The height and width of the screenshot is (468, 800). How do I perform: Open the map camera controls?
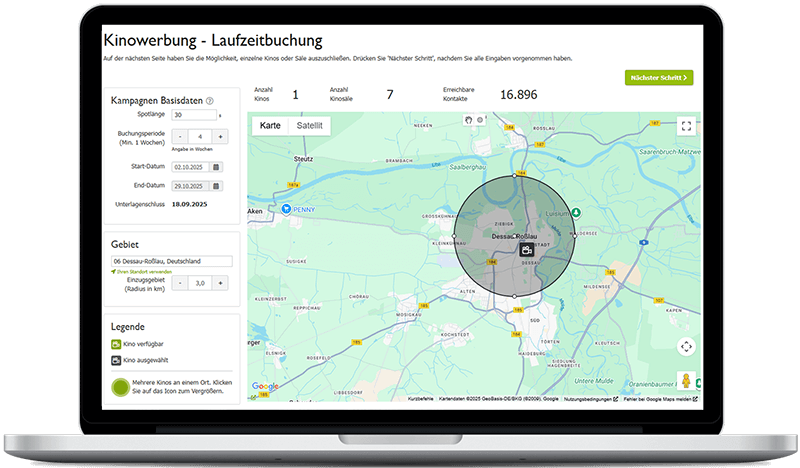coord(686,346)
